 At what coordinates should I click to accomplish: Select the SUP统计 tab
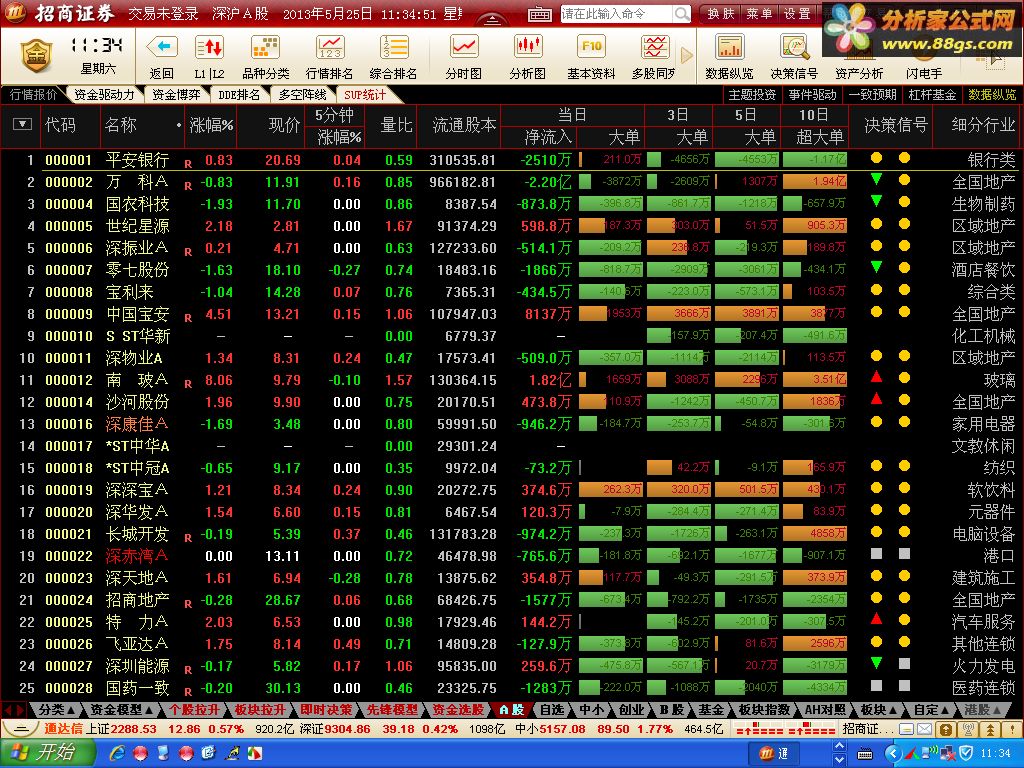[365, 95]
